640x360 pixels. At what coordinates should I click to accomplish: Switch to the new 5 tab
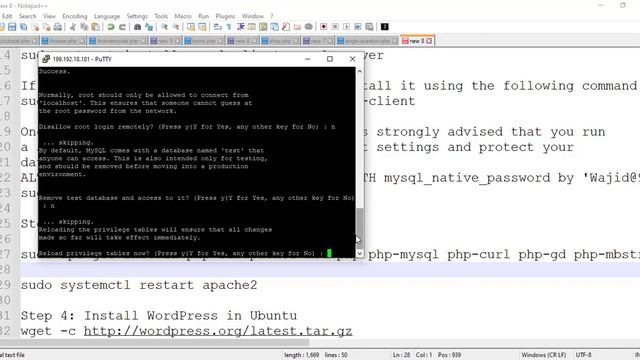click(166, 41)
